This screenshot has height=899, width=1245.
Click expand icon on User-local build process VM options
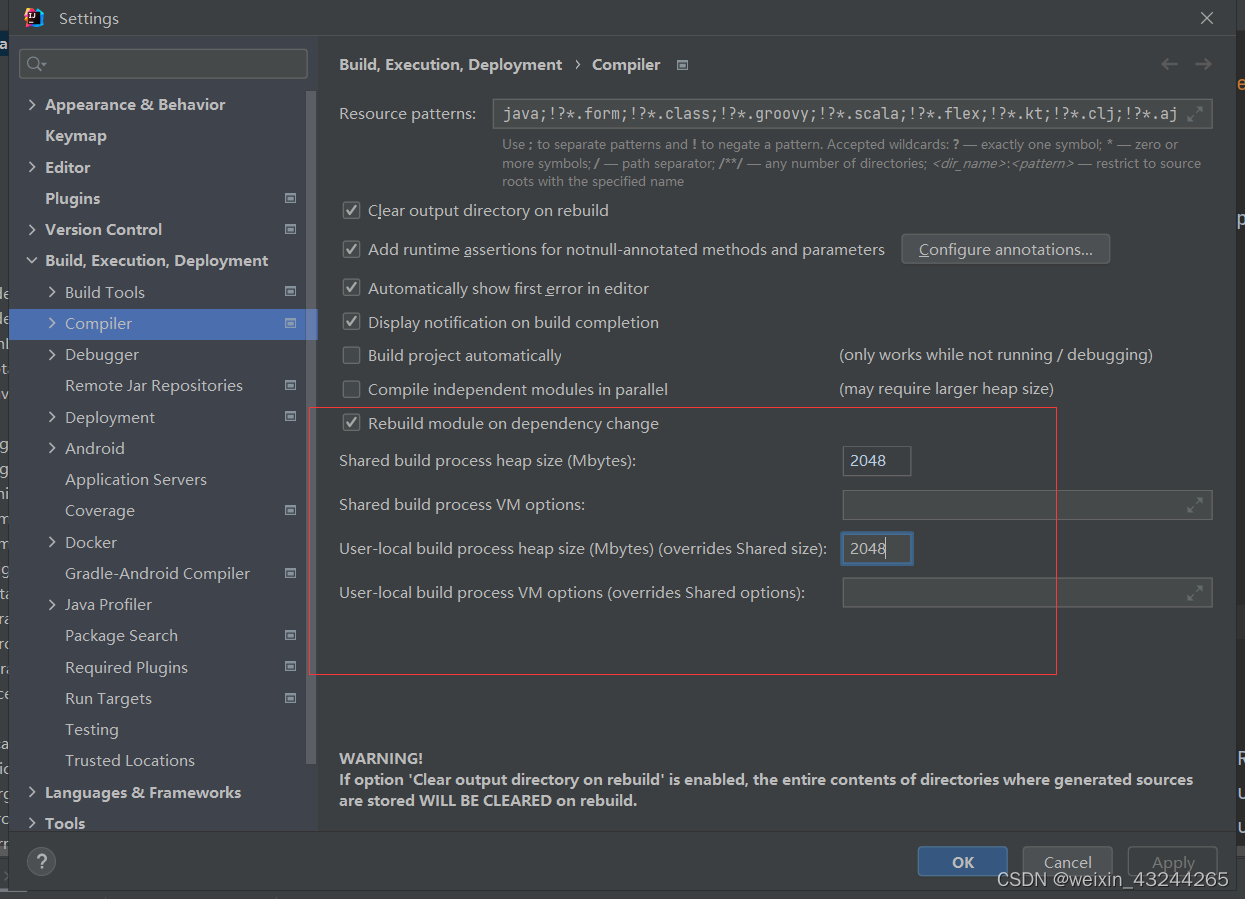1194,592
